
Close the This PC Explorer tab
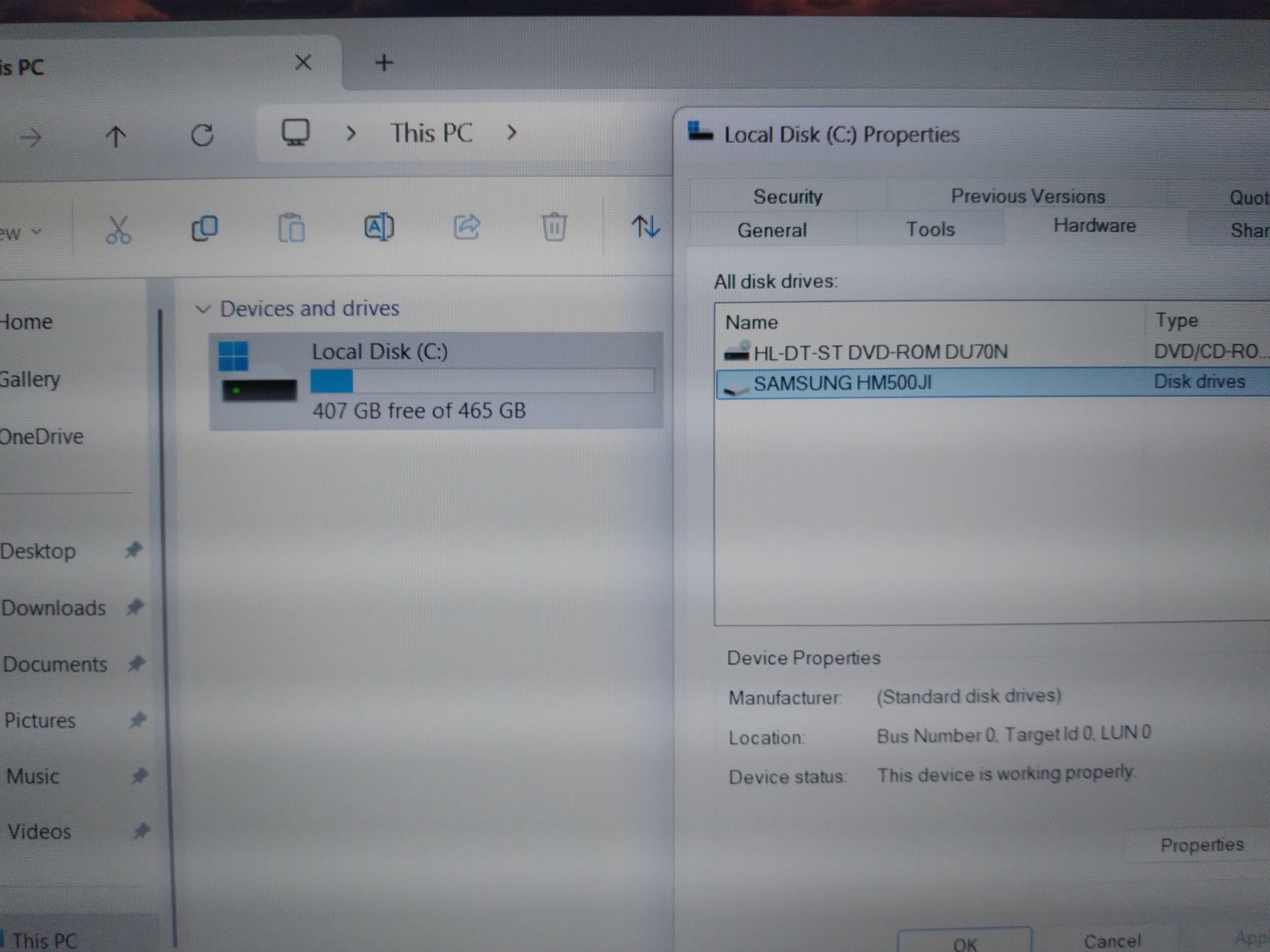click(303, 62)
